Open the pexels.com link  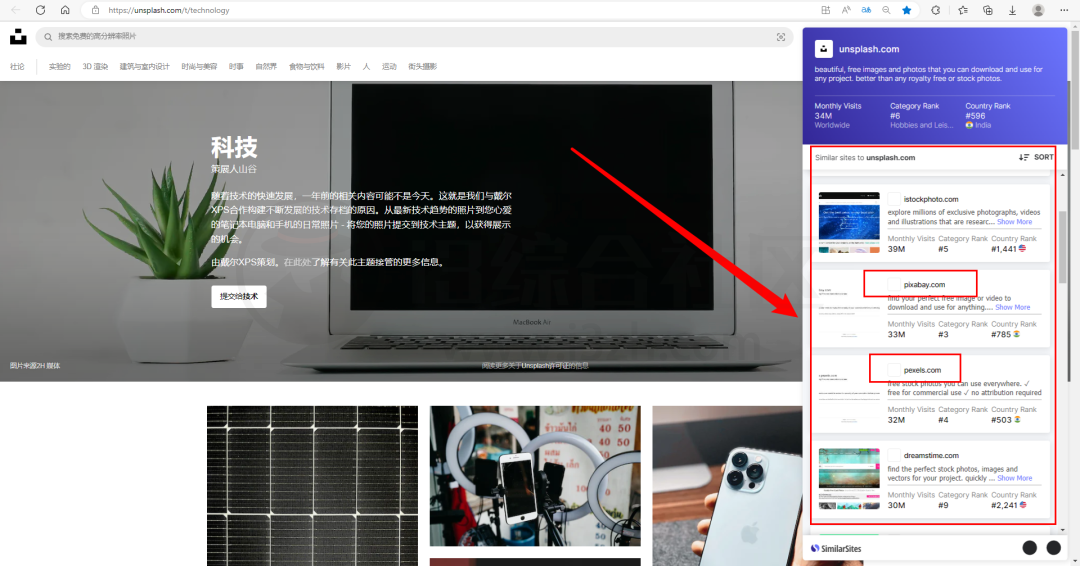pyautogui.click(x=922, y=370)
